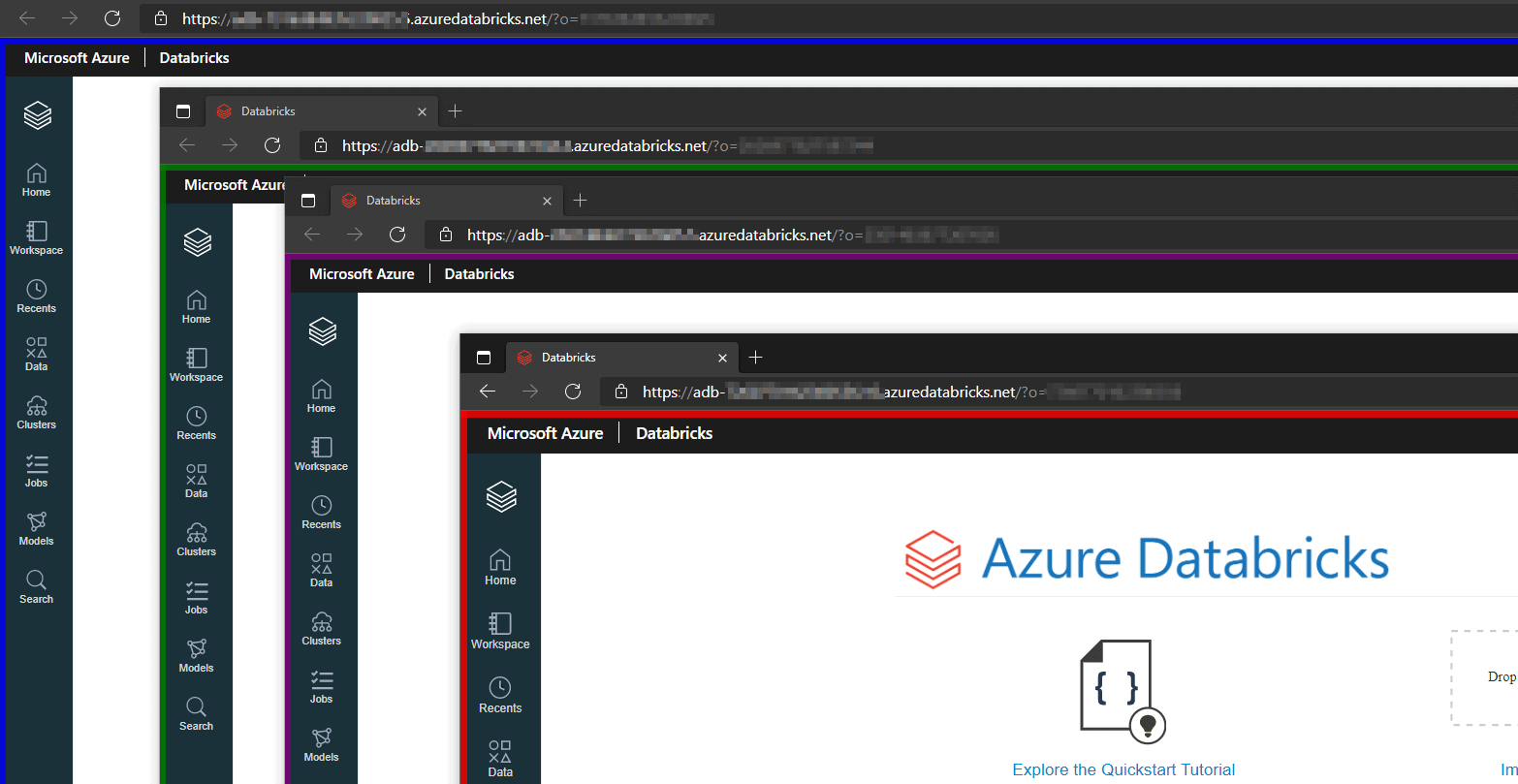Open Workspace in the purple-bordered window sidebar
The image size is (1518, 784).
321,455
